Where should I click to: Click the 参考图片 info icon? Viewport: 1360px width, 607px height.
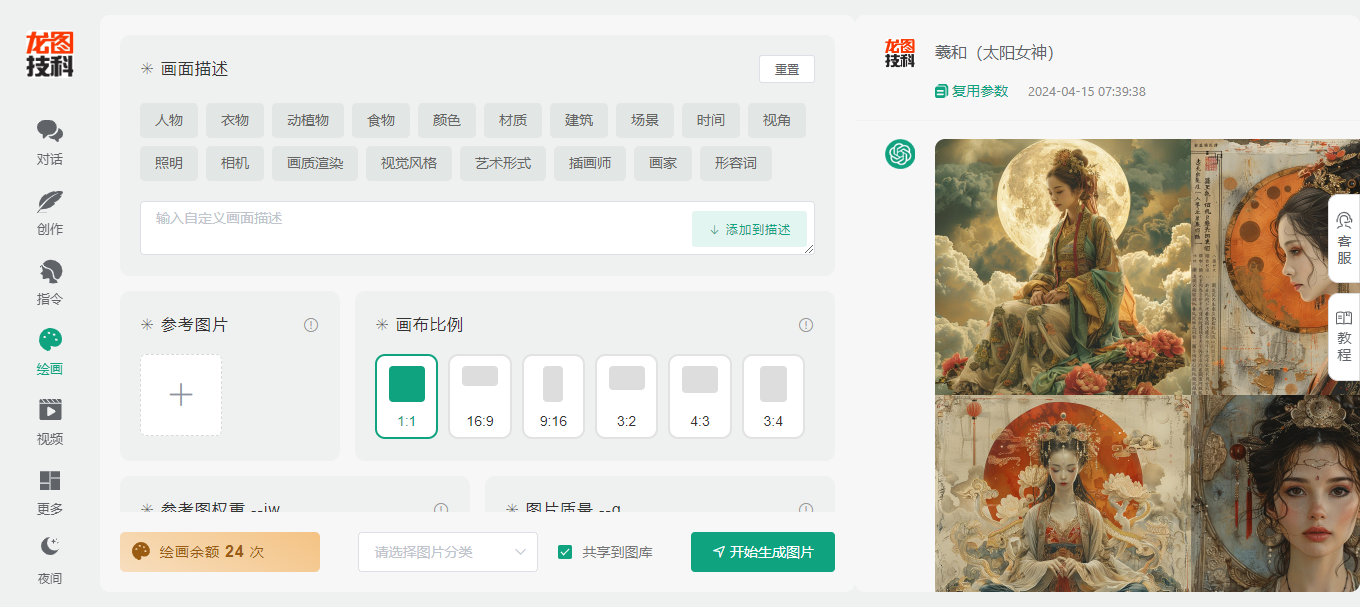tap(311, 325)
